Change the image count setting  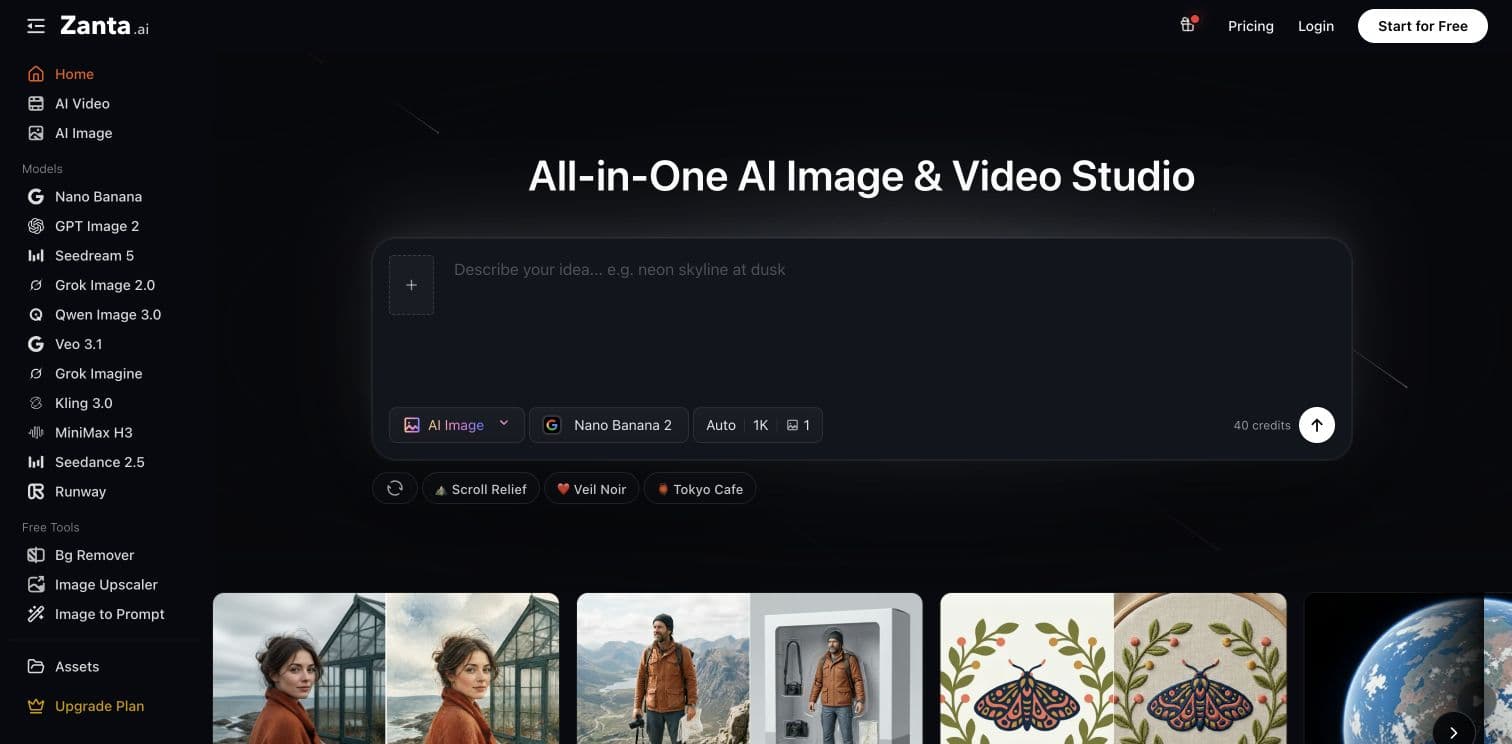(x=798, y=425)
